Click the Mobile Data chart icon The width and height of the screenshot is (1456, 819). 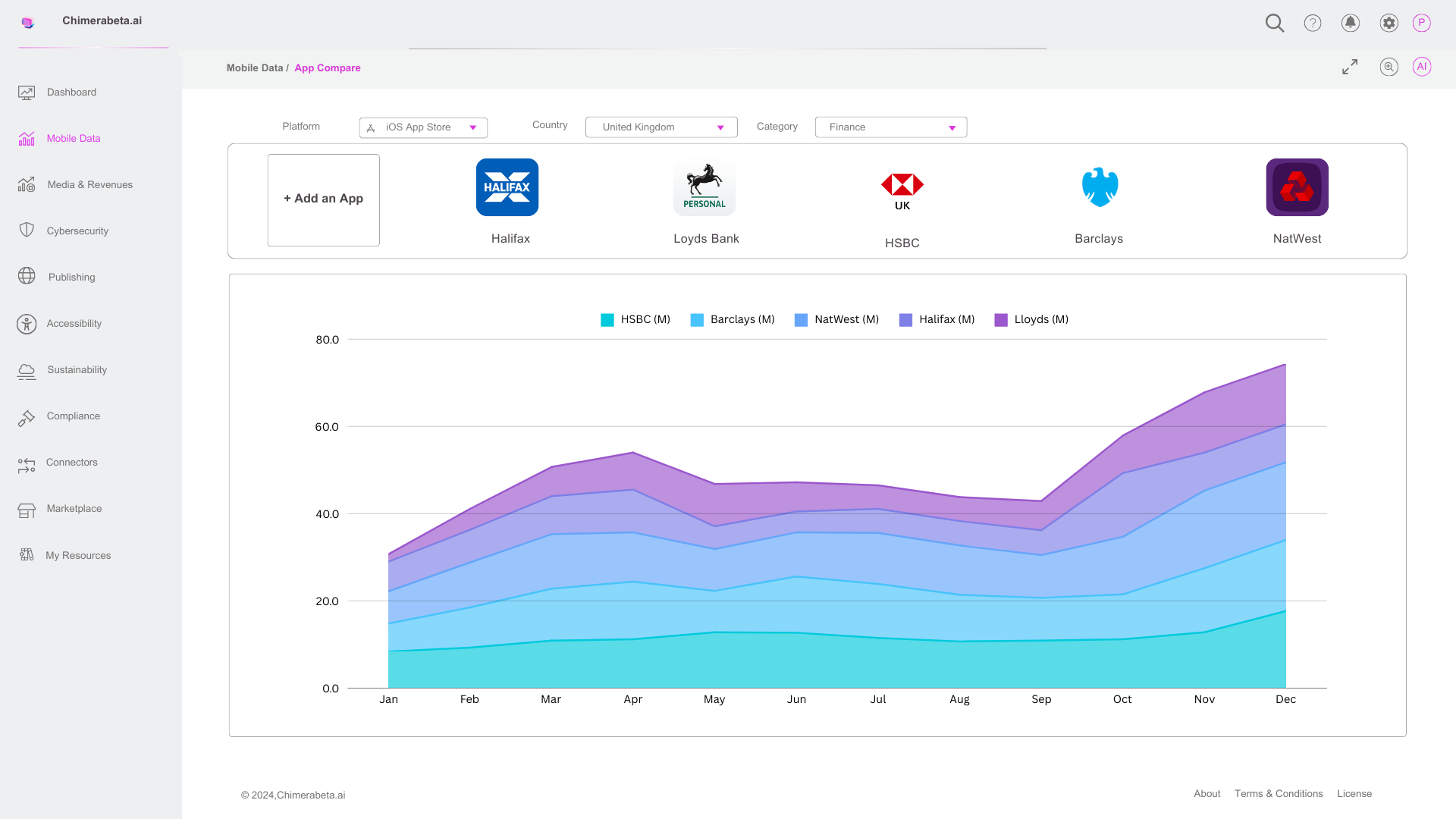pos(27,139)
